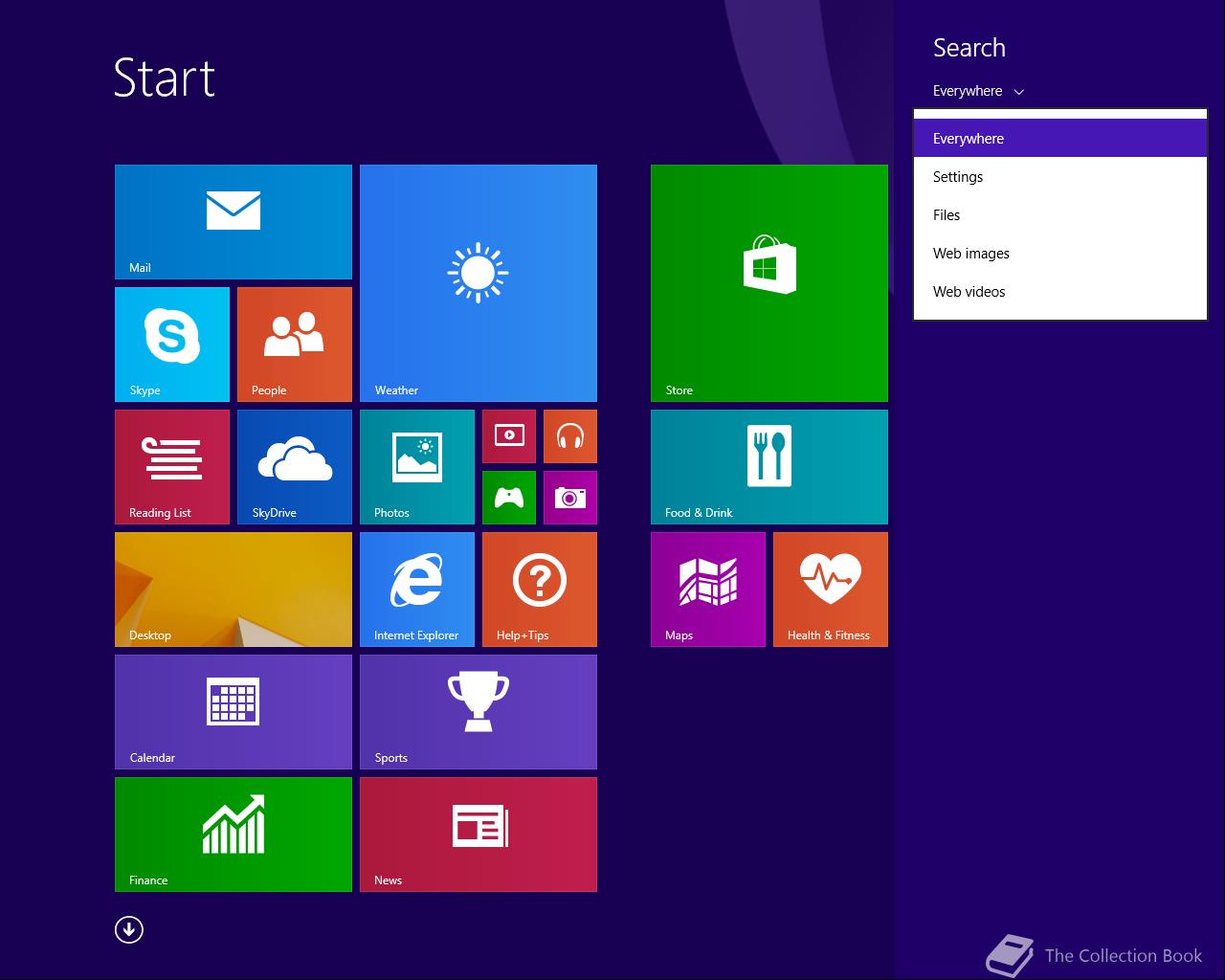This screenshot has height=980, width=1225.
Task: Collapse the Everywhere search scope dropdown
Action: [x=978, y=91]
